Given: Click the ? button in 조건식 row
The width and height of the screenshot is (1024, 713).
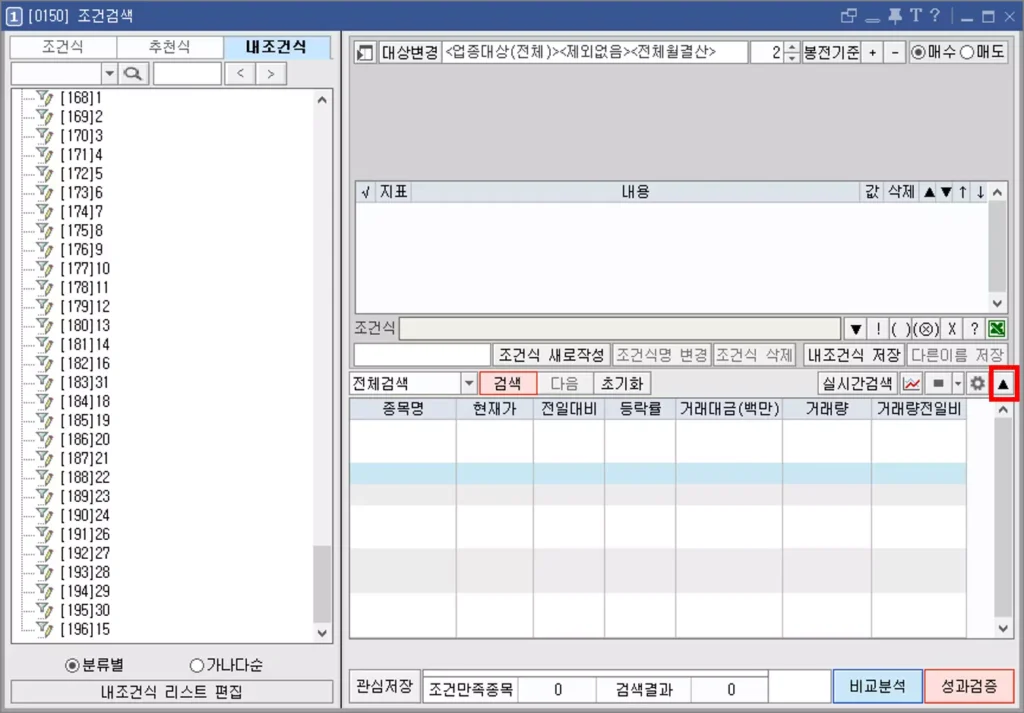Looking at the screenshot, I should pyautogui.click(x=974, y=328).
